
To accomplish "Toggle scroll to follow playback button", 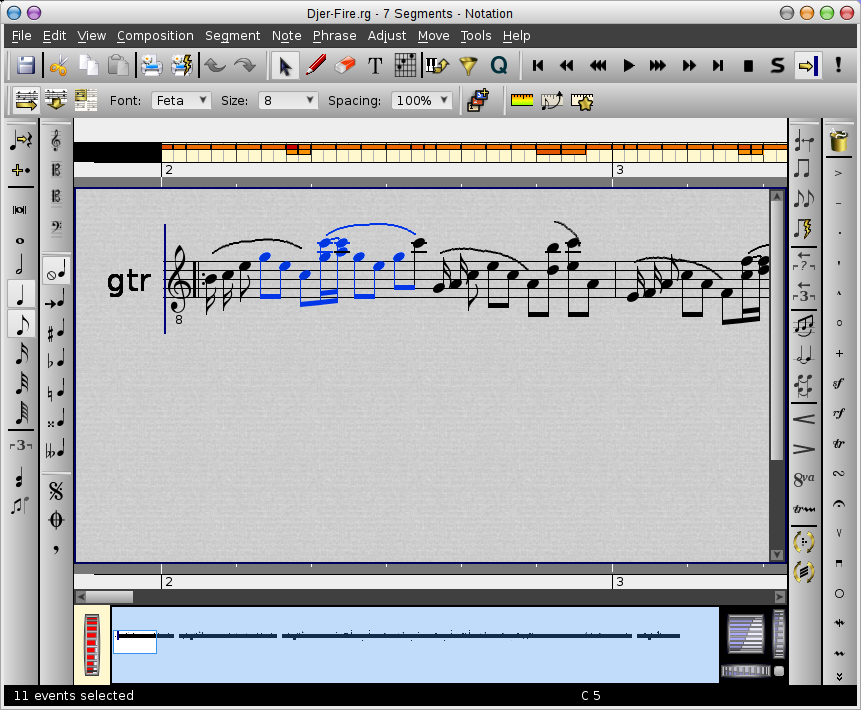I will [808, 66].
